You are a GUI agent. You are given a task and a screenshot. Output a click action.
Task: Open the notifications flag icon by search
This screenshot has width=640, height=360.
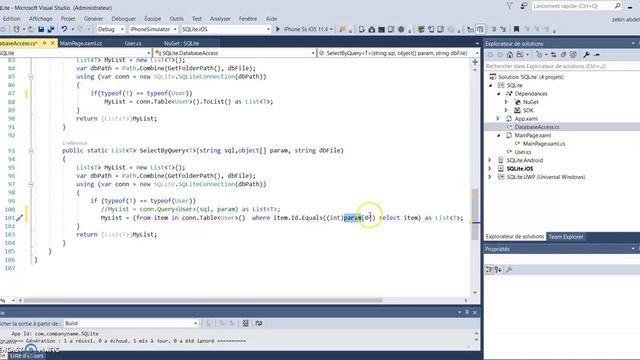(x=510, y=6)
